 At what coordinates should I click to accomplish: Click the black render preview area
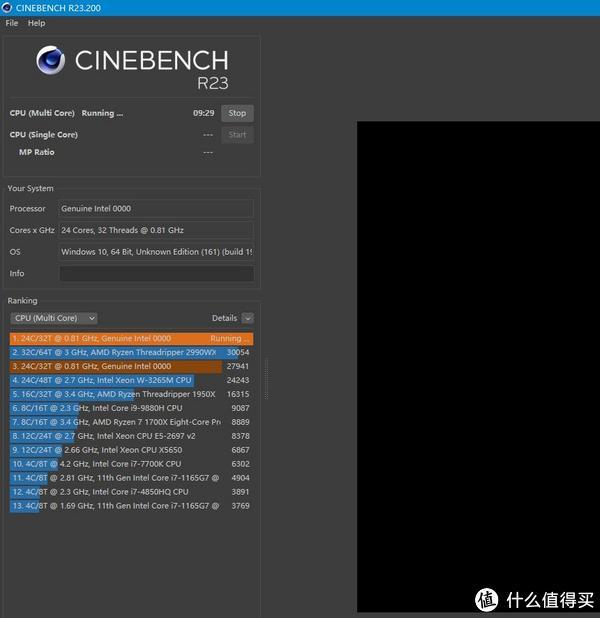pyautogui.click(x=478, y=367)
